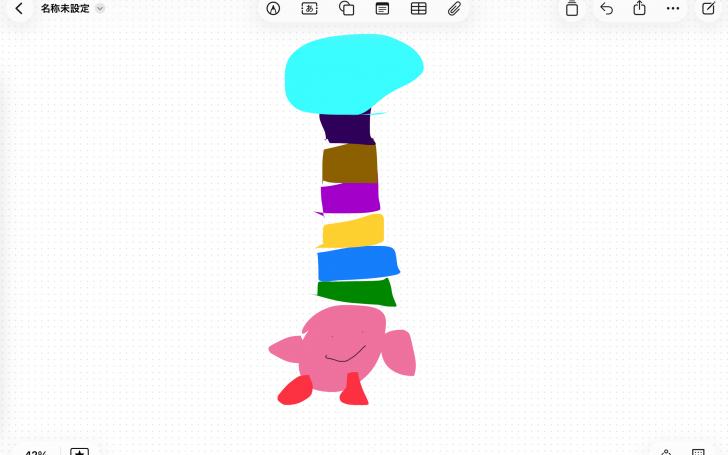Open the 42% zoom level menu

pos(36,452)
